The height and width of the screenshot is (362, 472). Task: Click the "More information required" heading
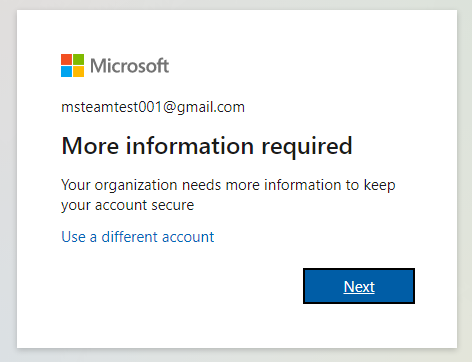[x=207, y=146]
